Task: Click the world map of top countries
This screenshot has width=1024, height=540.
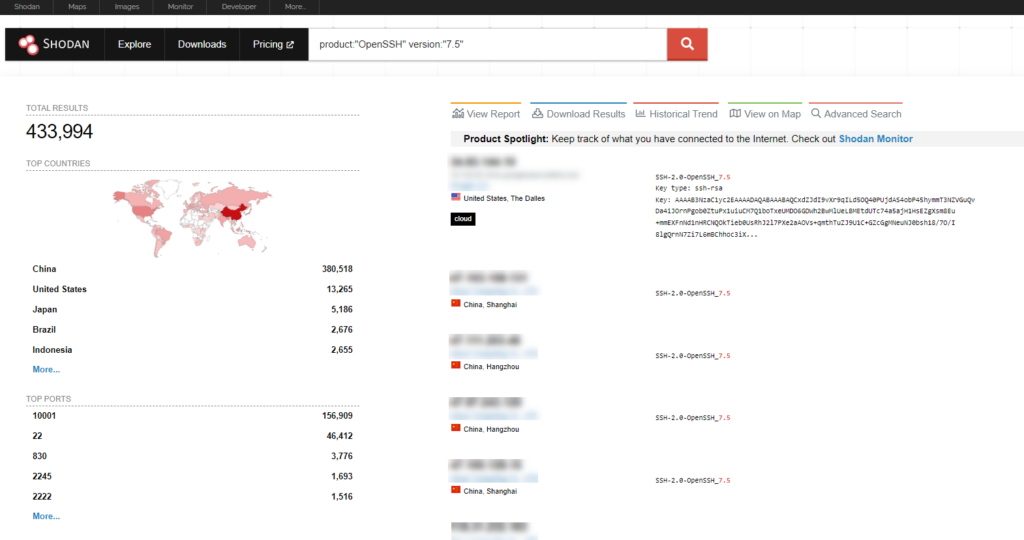Action: [192, 217]
